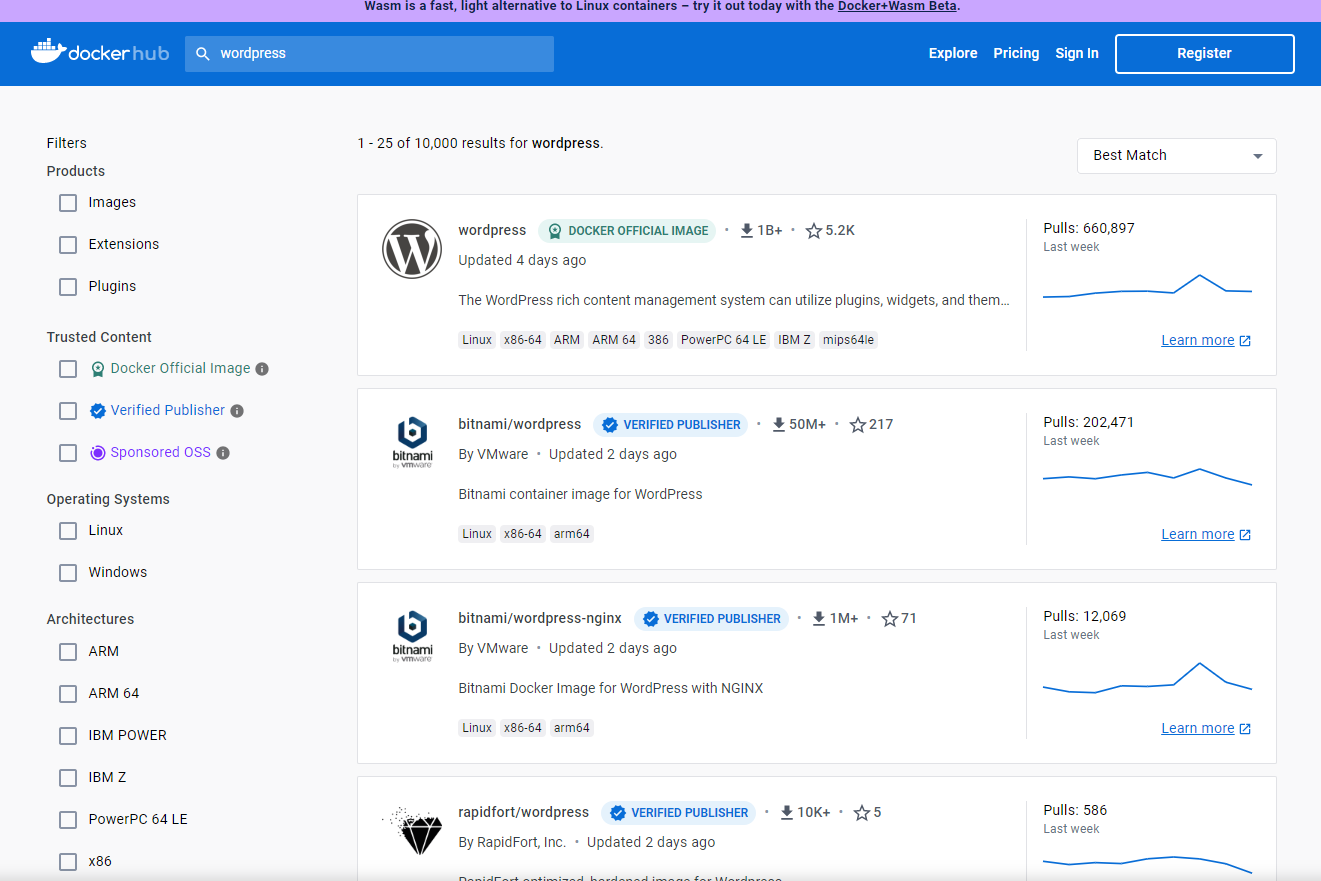Click the Register button
The height and width of the screenshot is (881, 1321).
coord(1205,54)
